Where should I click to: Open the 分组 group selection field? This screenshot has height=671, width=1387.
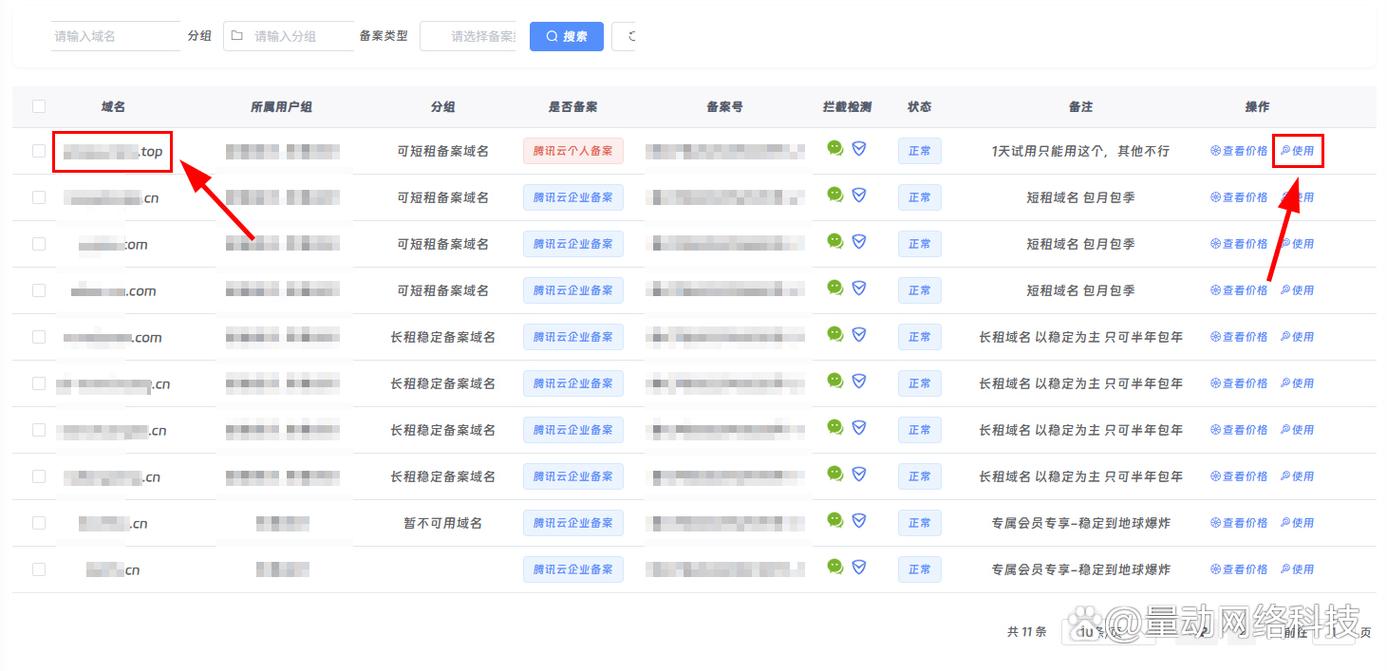click(288, 34)
